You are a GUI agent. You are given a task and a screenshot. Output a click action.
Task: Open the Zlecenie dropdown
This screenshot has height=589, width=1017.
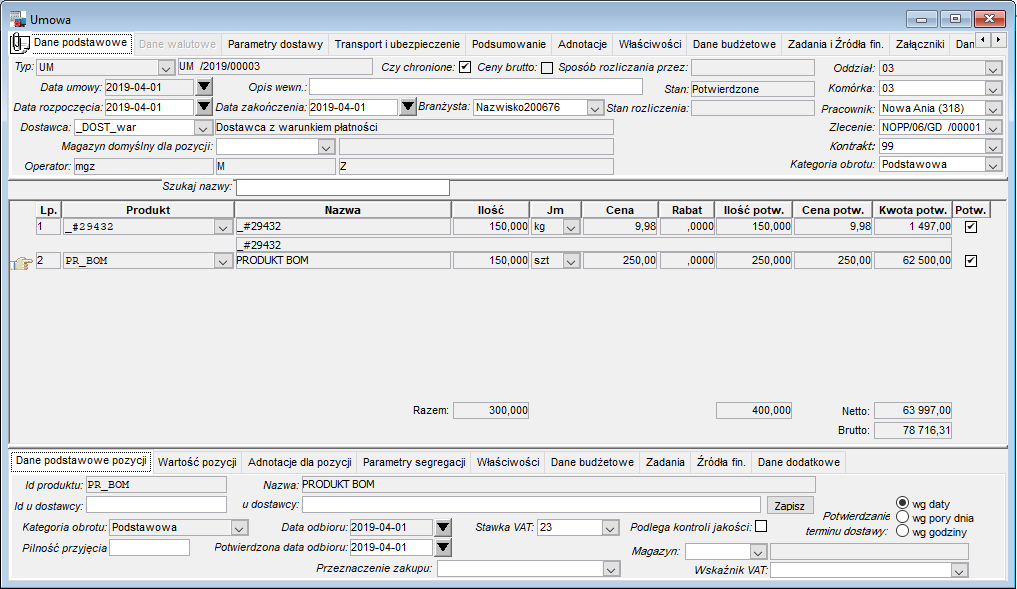[993, 128]
